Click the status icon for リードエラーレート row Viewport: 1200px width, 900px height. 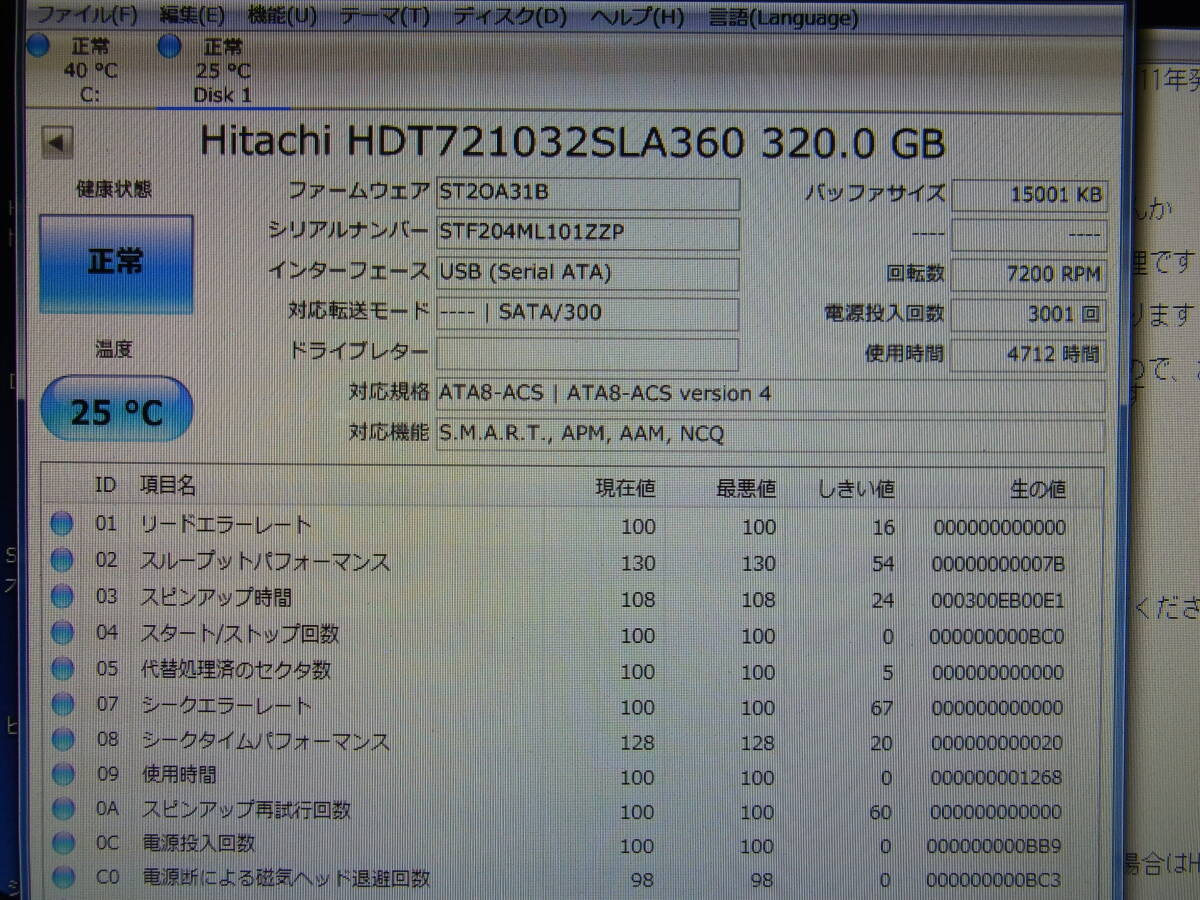62,523
